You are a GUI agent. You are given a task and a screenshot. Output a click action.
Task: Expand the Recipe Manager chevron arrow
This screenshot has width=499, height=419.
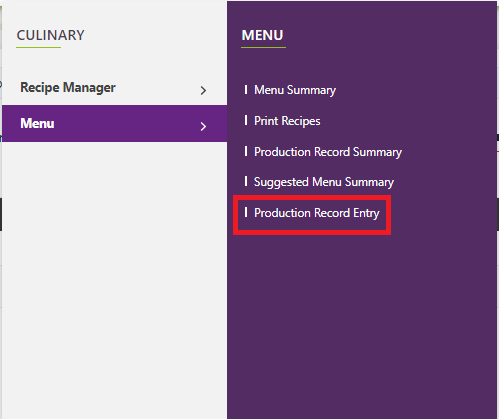coord(203,90)
